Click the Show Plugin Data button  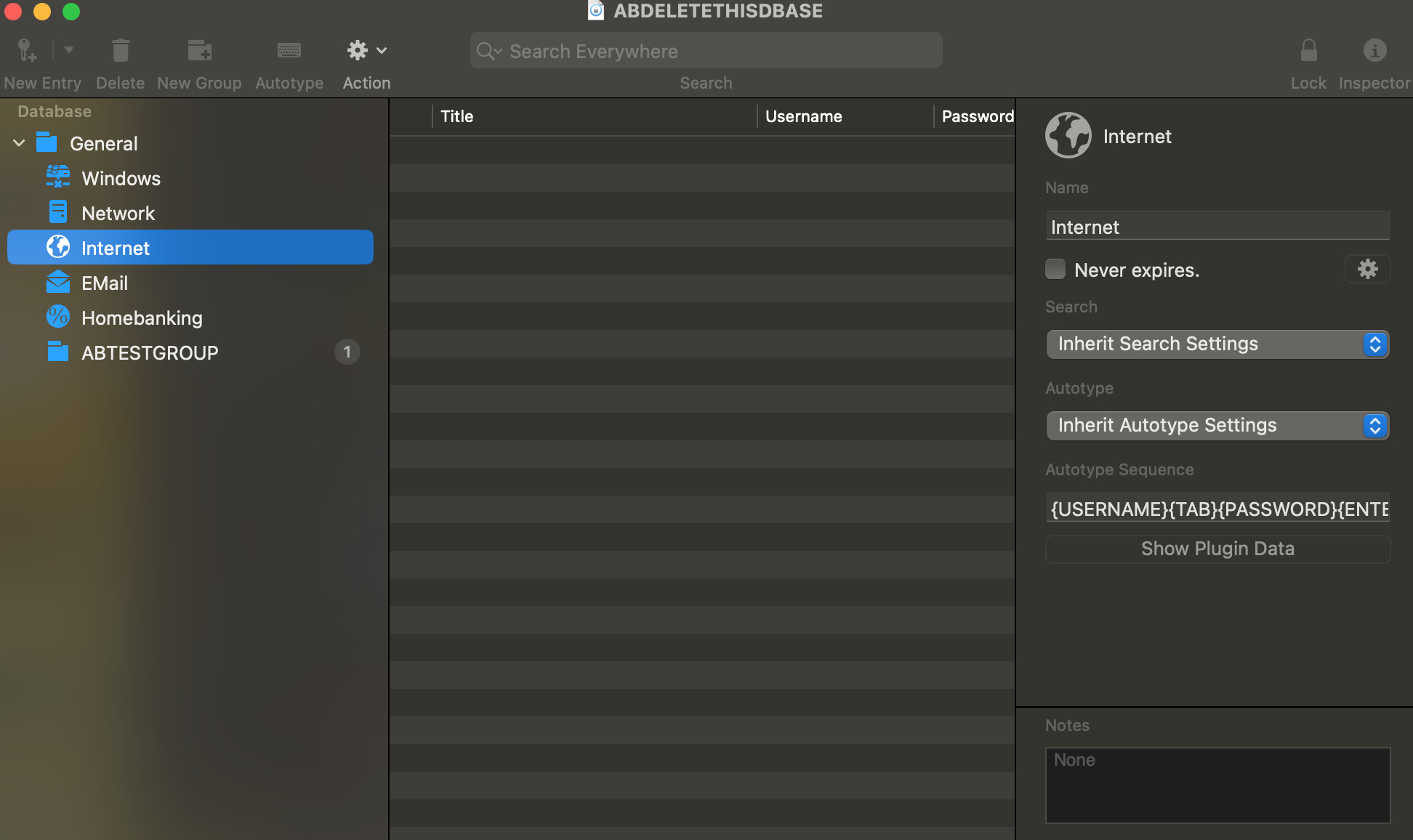1217,549
